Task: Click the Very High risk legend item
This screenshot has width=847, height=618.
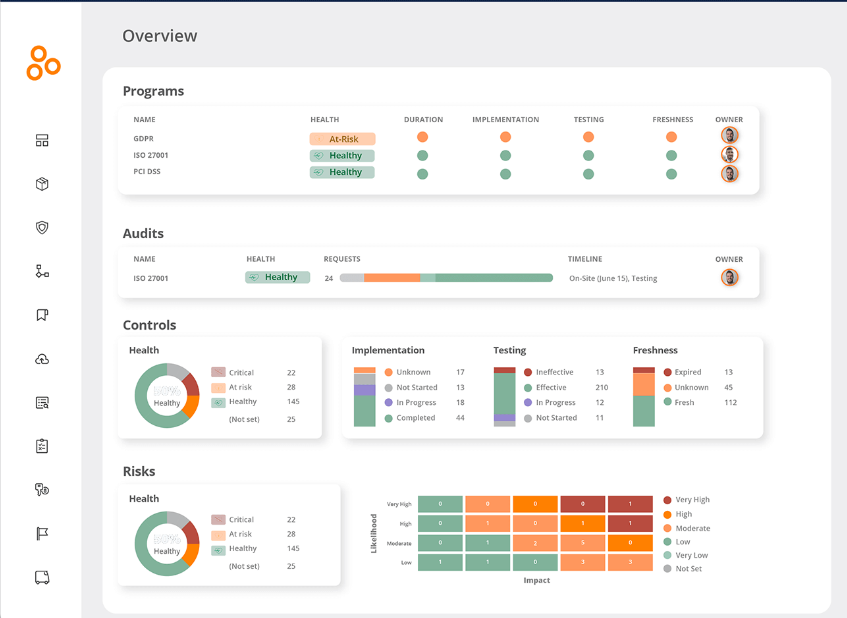Action: (687, 500)
